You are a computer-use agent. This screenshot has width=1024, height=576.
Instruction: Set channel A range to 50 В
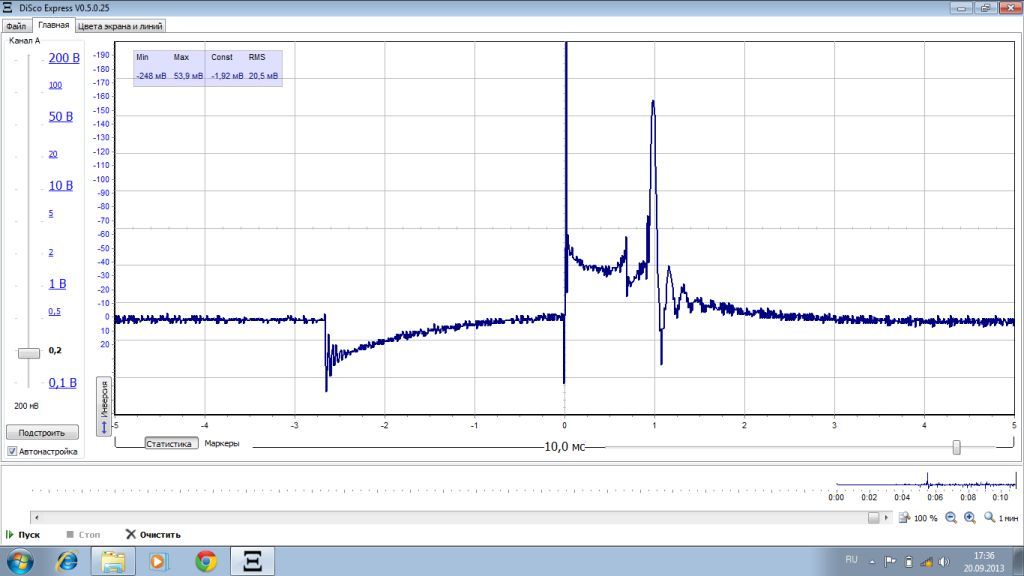61,117
